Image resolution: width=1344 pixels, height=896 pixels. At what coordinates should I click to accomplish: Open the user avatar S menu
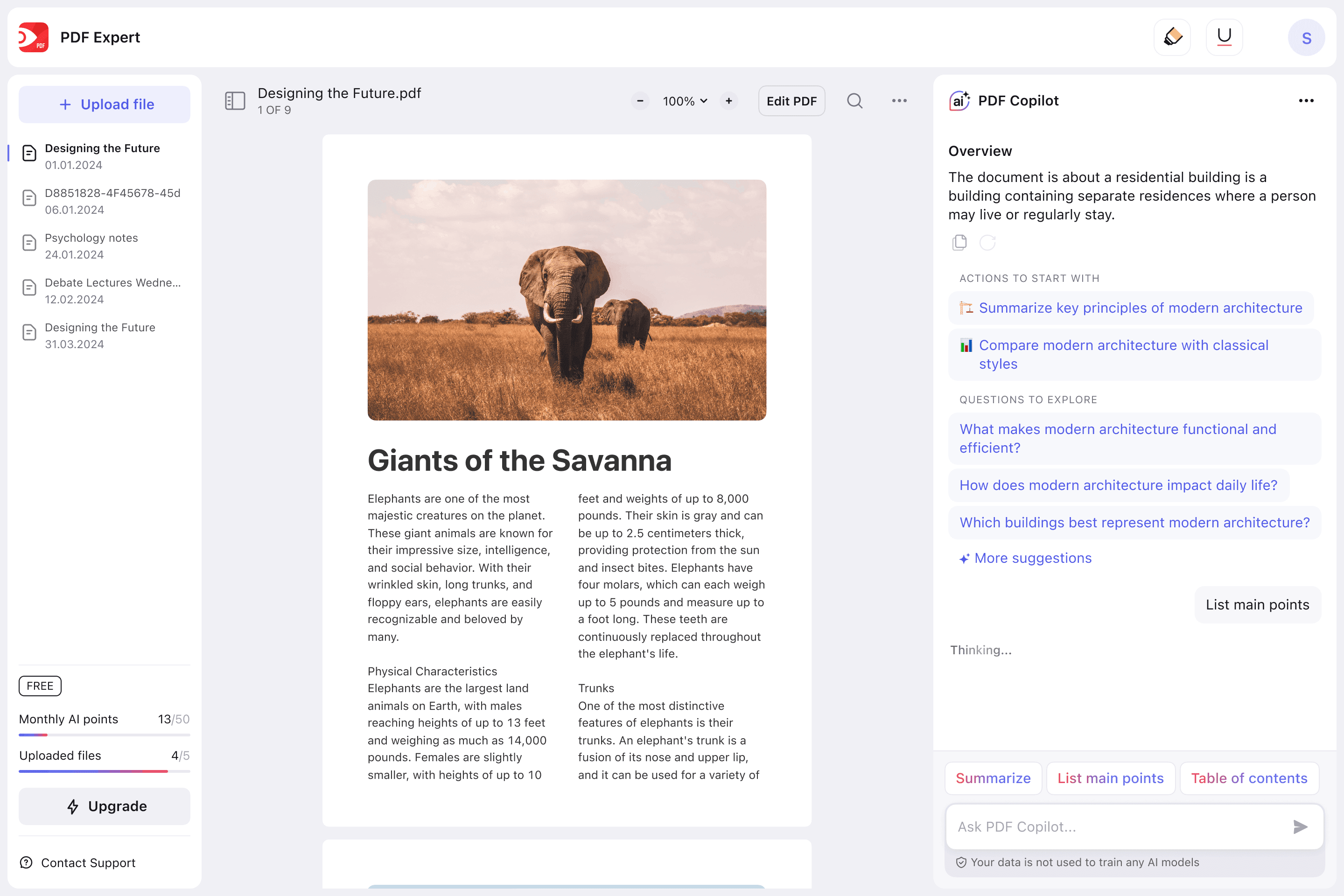point(1306,38)
